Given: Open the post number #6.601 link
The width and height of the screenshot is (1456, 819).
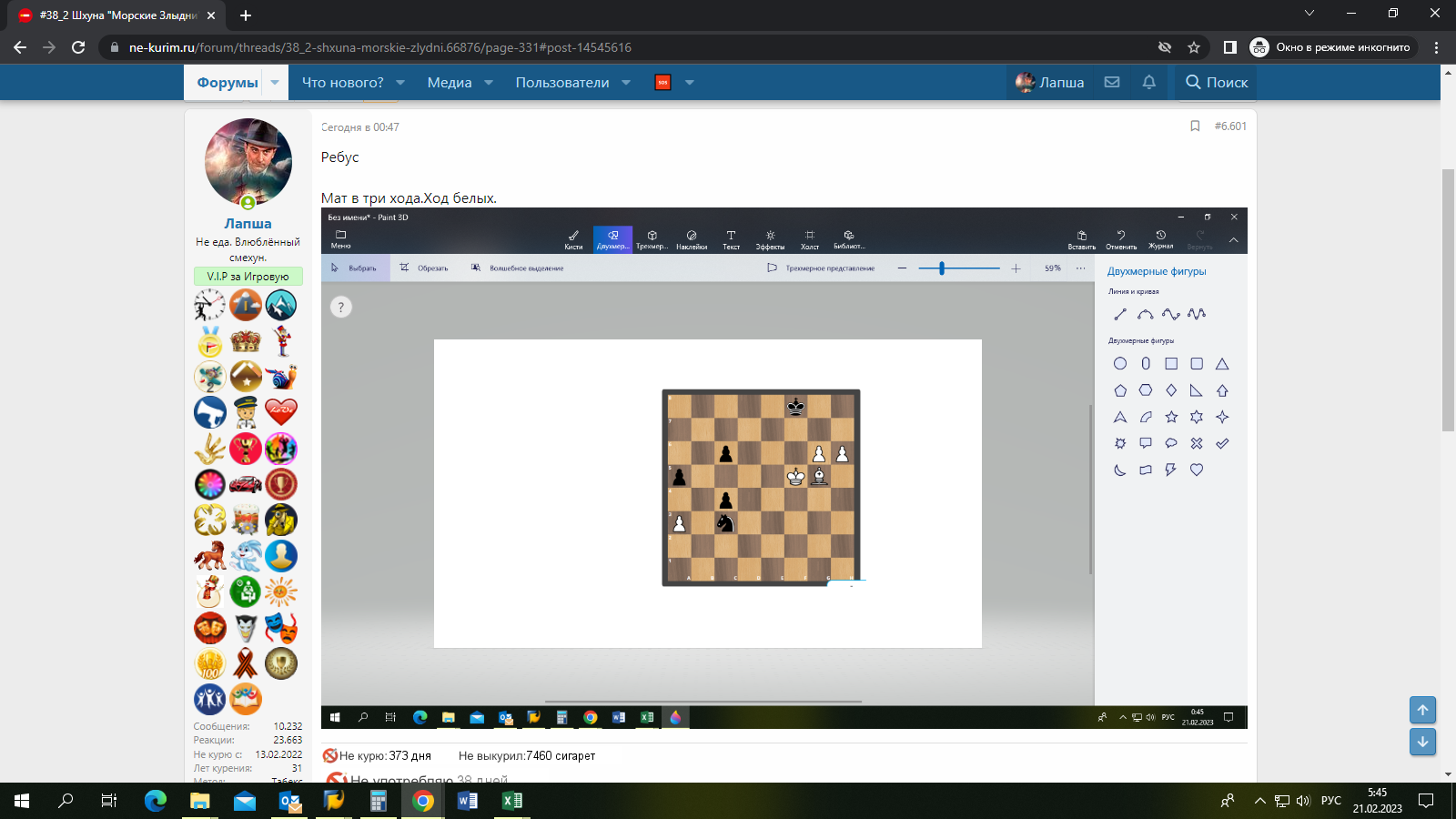Looking at the screenshot, I should (1230, 126).
